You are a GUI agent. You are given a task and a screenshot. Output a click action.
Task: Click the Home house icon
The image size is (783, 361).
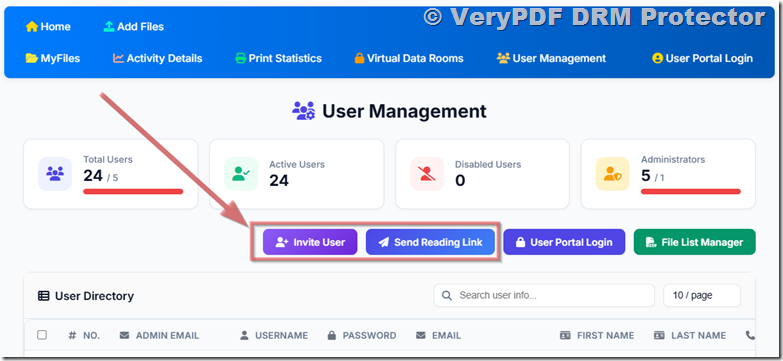coord(32,27)
